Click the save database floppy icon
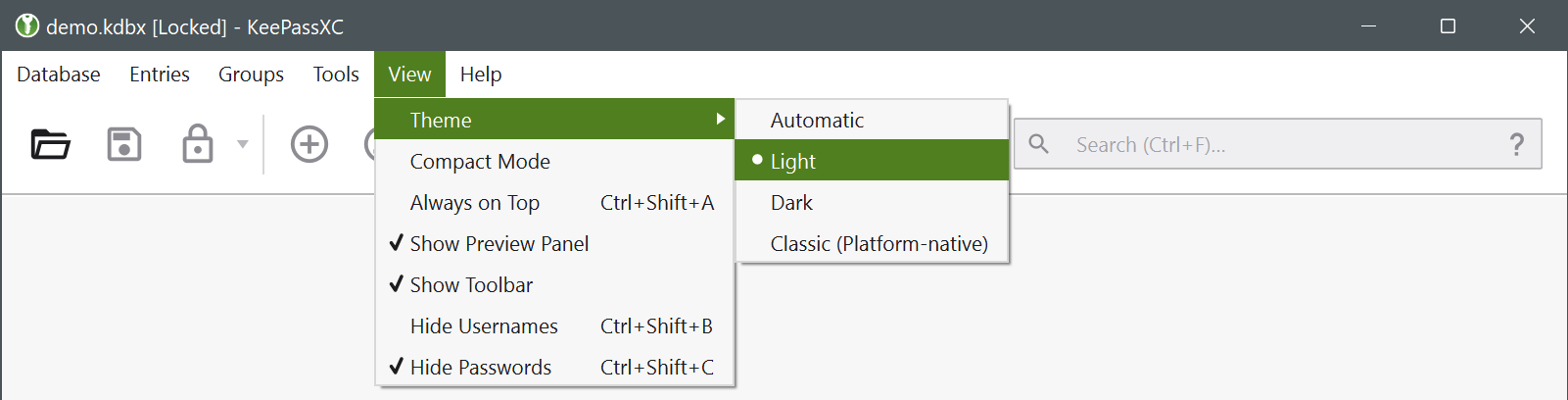The height and width of the screenshot is (400, 1568). pos(124,144)
